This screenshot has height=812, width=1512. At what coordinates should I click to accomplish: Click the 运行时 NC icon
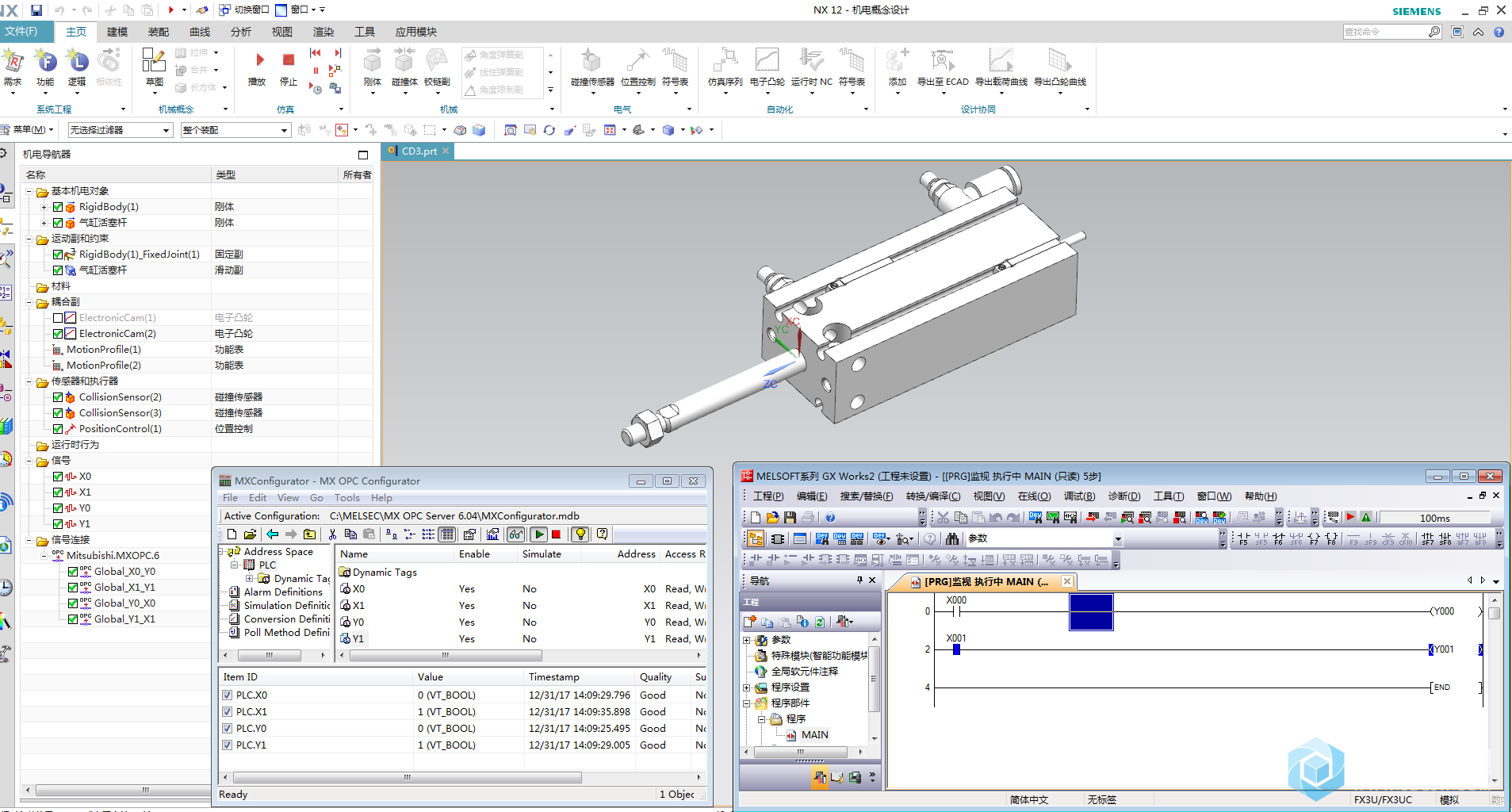point(811,60)
